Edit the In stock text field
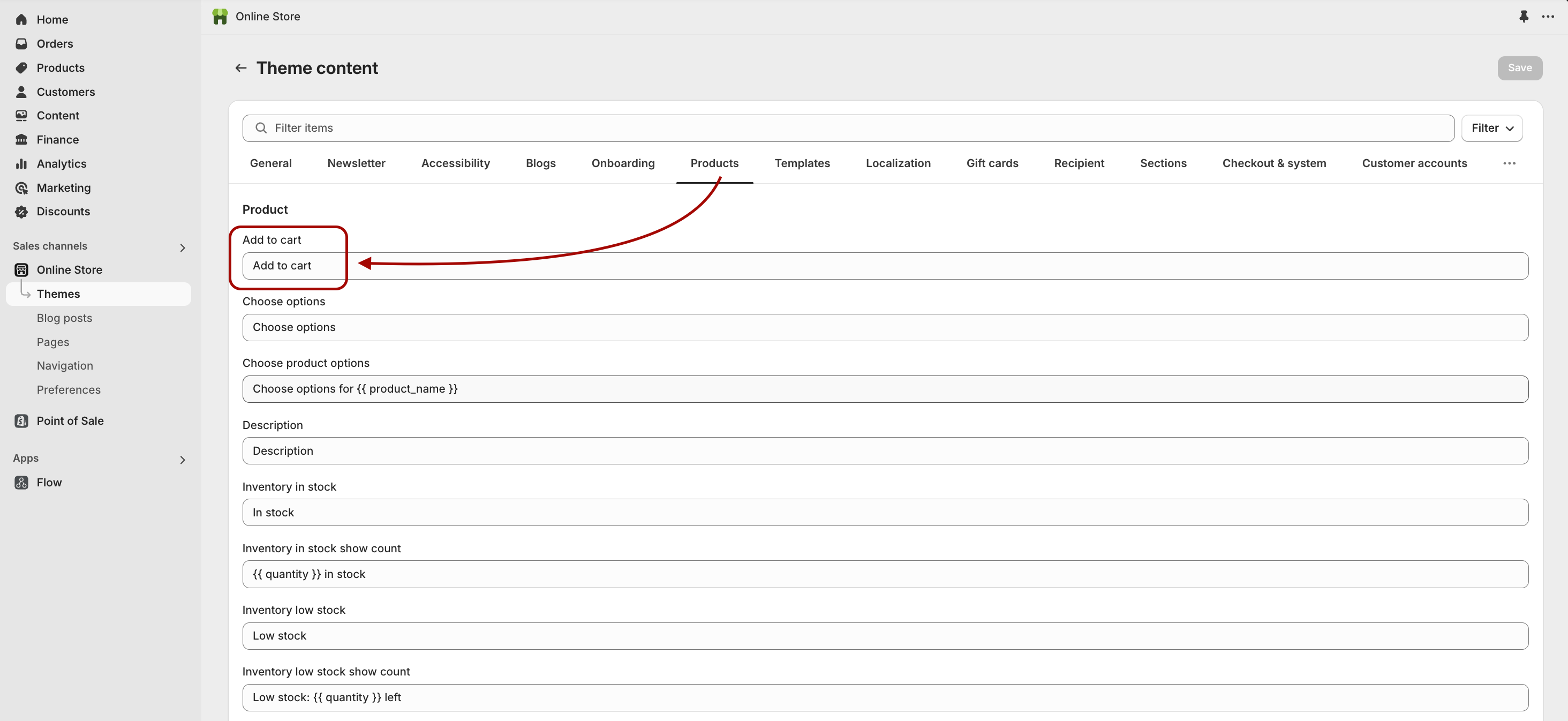The width and height of the screenshot is (1568, 721). [x=885, y=512]
